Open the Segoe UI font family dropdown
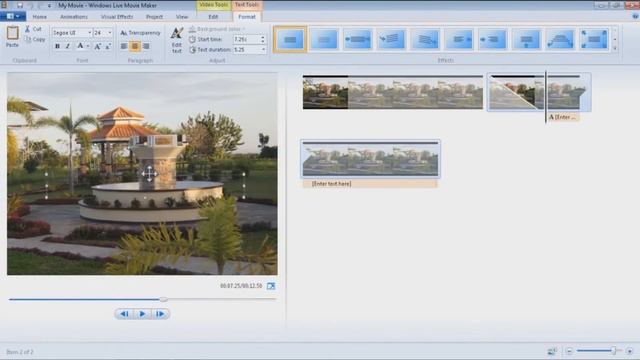 pos(89,33)
